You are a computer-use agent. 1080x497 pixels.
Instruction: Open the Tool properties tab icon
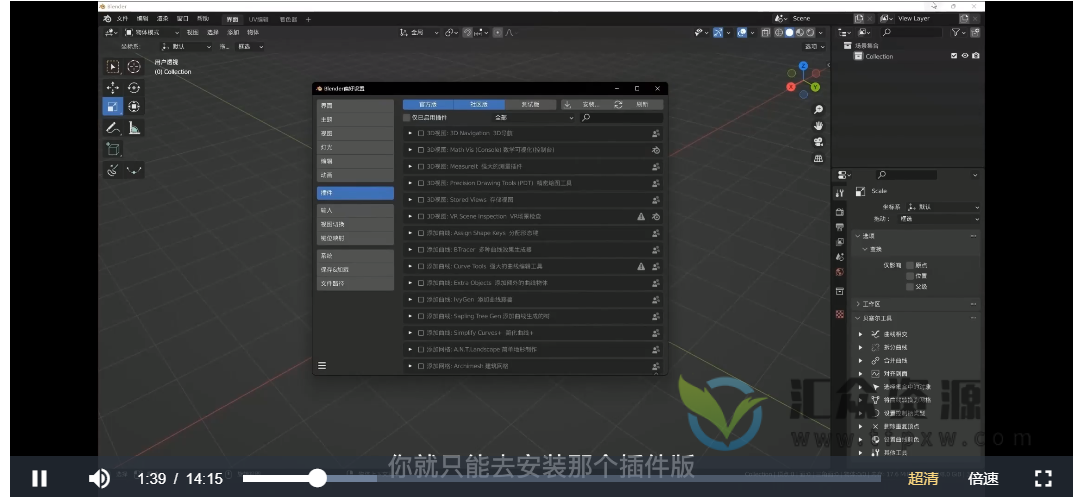point(840,193)
